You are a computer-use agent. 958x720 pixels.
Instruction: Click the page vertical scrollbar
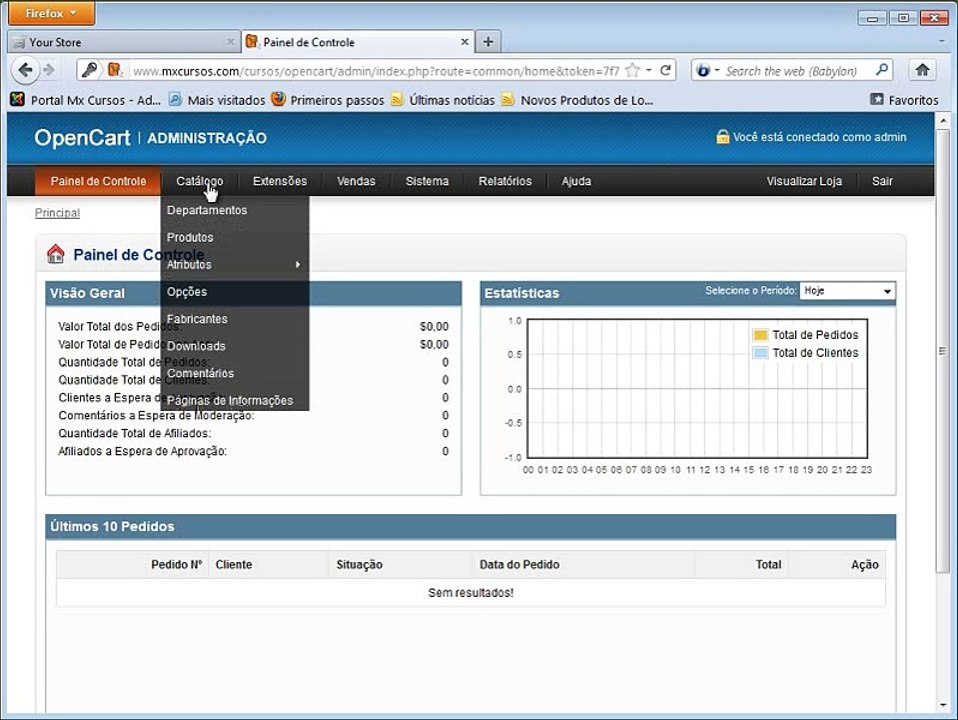[943, 351]
